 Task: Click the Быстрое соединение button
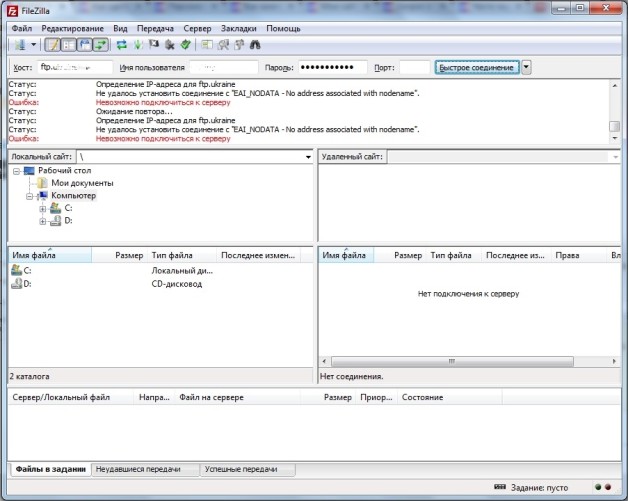click(477, 67)
